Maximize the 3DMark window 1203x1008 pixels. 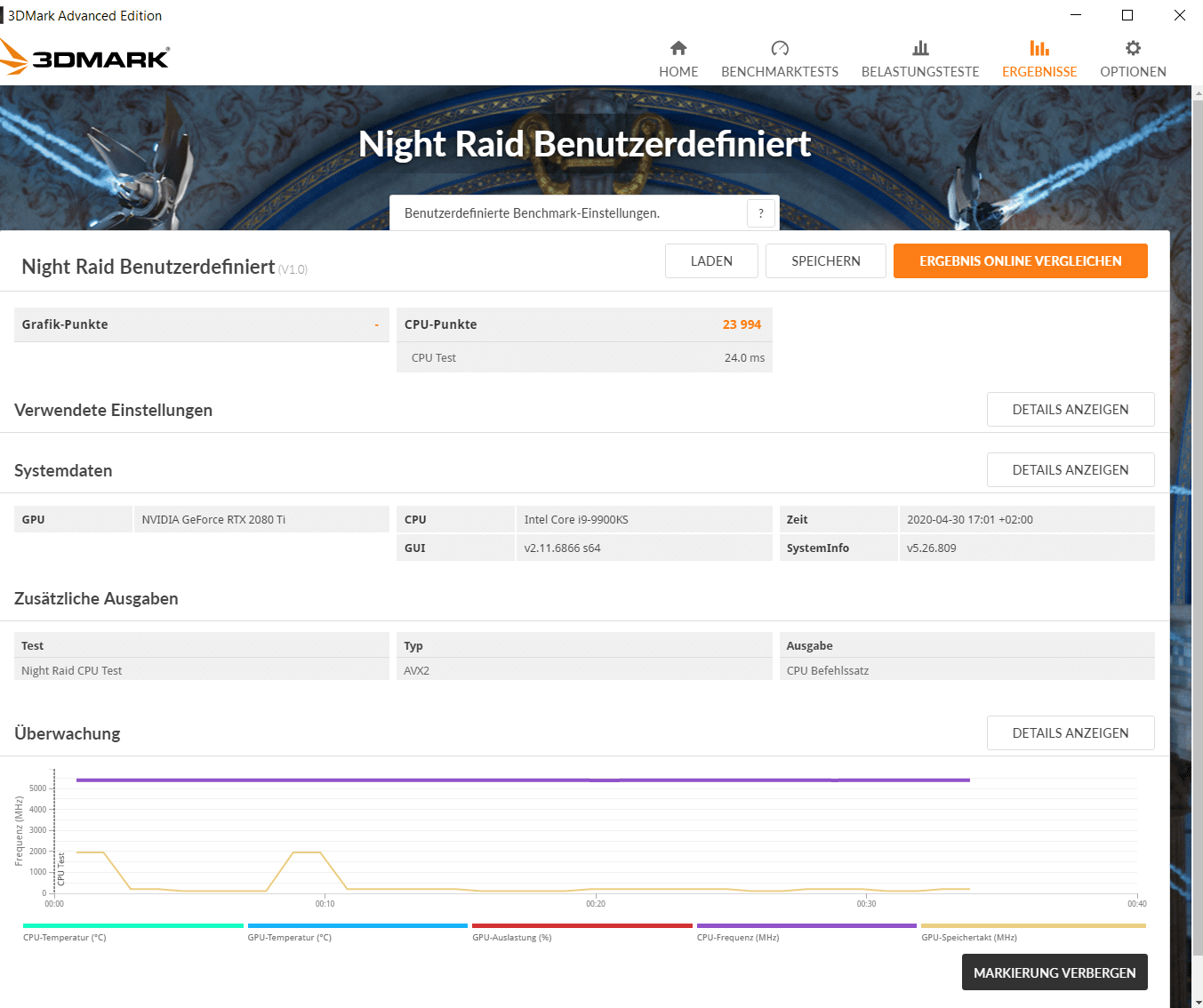click(1127, 15)
